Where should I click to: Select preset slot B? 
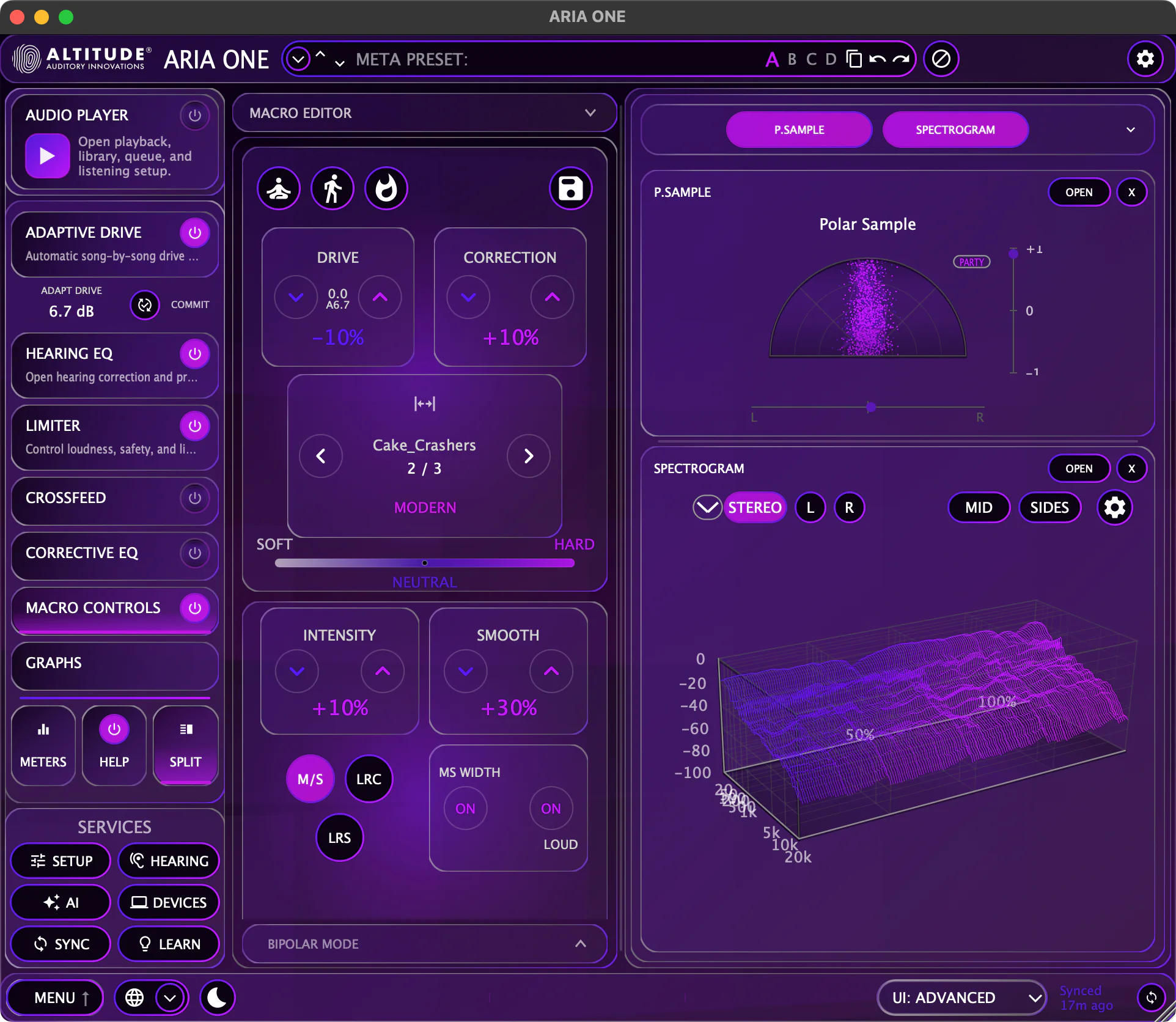[x=792, y=59]
